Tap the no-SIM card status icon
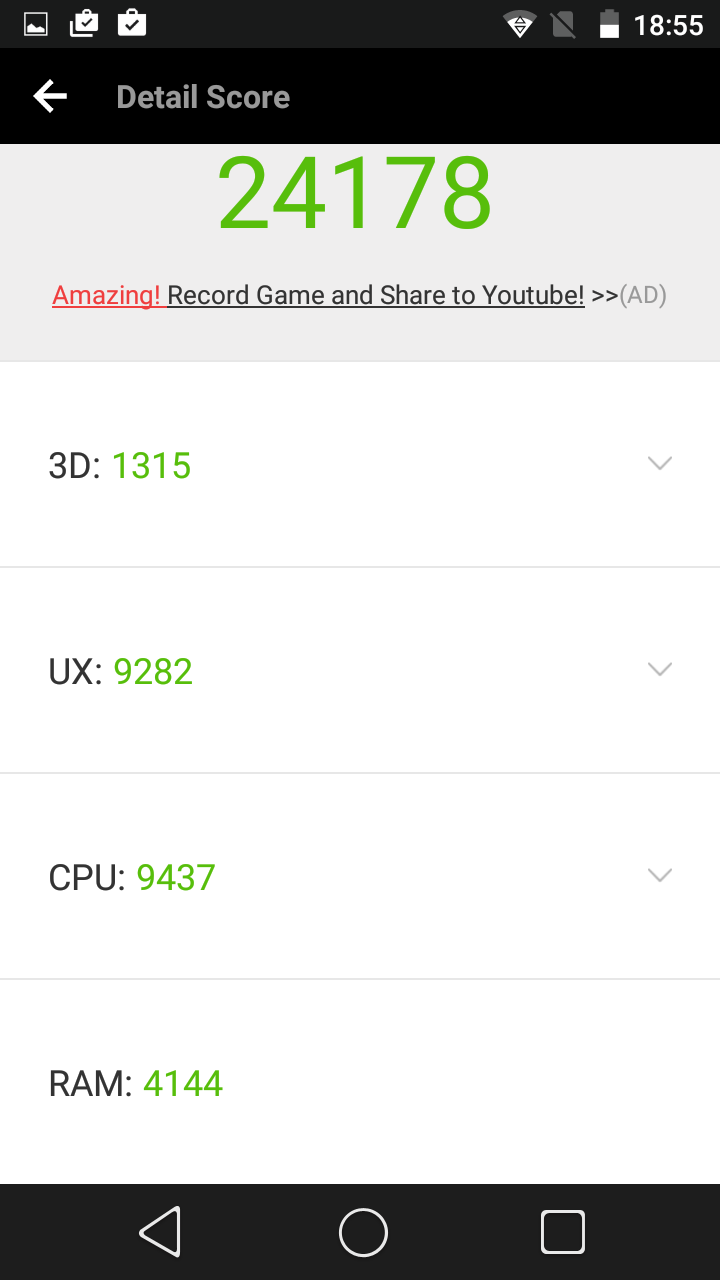This screenshot has height=1280, width=720. pyautogui.click(x=564, y=24)
